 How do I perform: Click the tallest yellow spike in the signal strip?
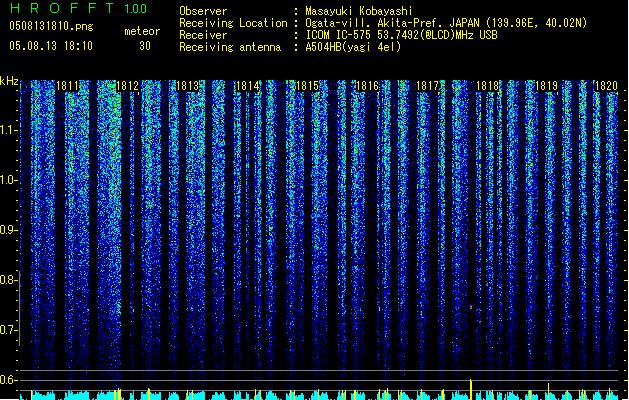tap(471, 389)
